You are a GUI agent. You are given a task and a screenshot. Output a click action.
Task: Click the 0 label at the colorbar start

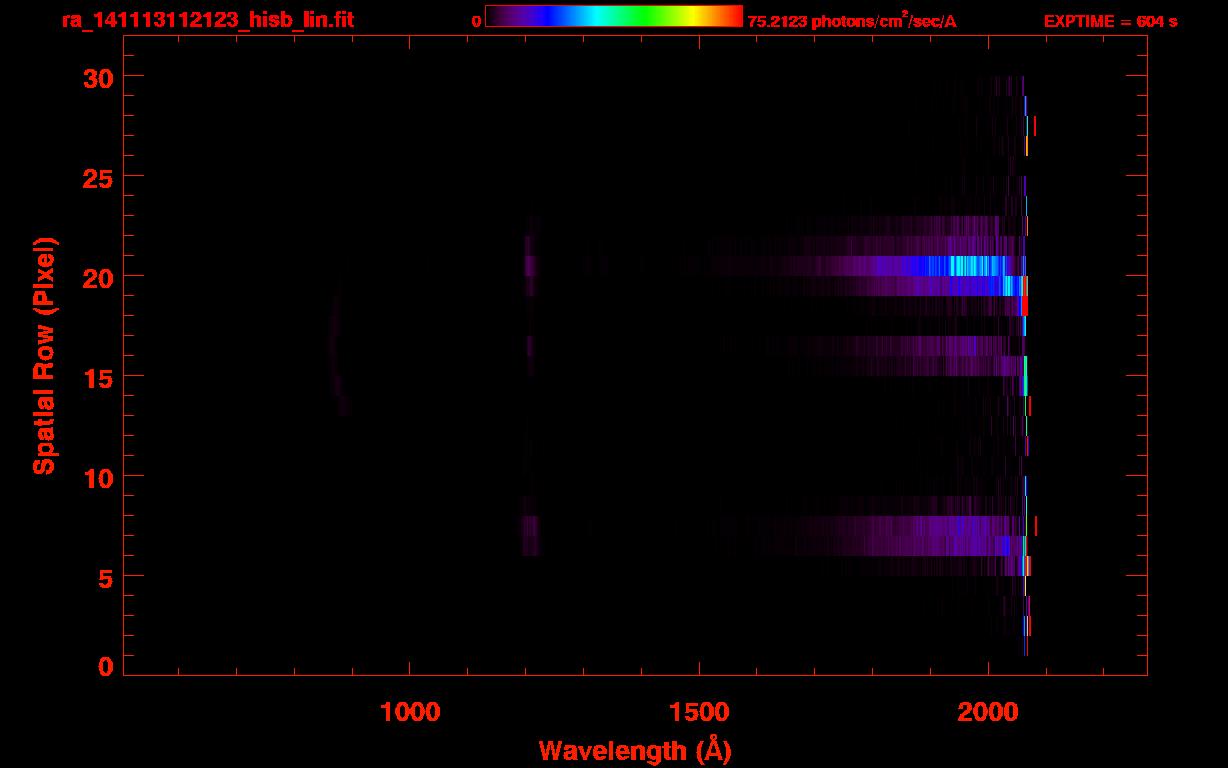pos(477,22)
